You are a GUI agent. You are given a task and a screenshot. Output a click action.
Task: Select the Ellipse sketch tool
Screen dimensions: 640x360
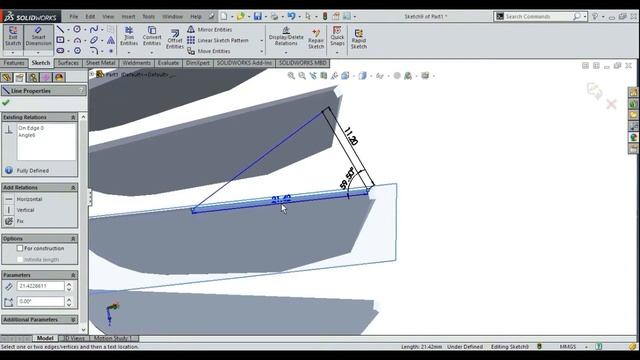click(93, 40)
